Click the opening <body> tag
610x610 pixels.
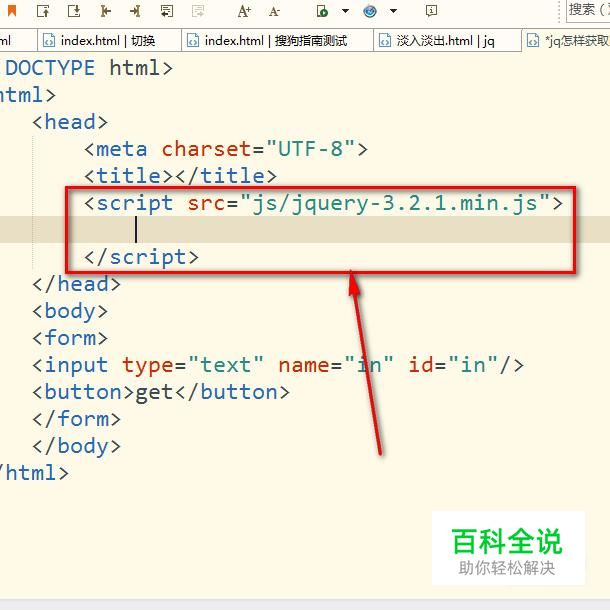[x=70, y=312]
